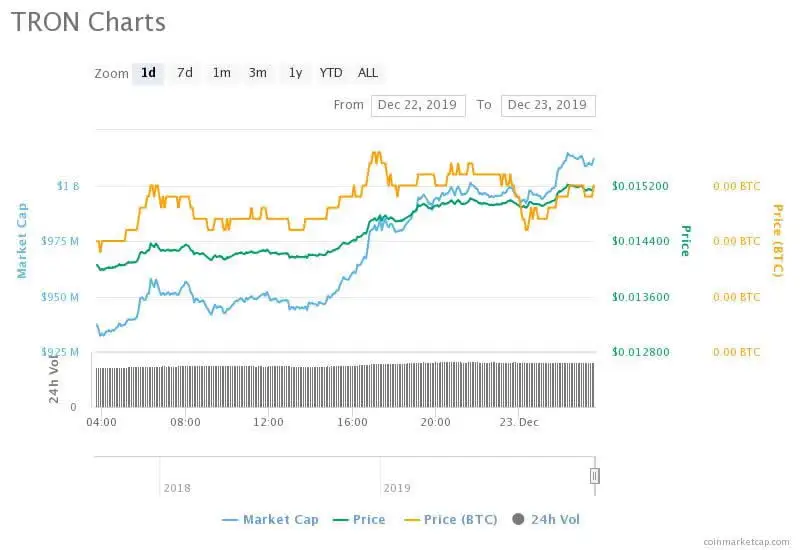Image resolution: width=800 pixels, height=550 pixels.
Task: Set chart zoom to 1m
Action: [x=221, y=73]
